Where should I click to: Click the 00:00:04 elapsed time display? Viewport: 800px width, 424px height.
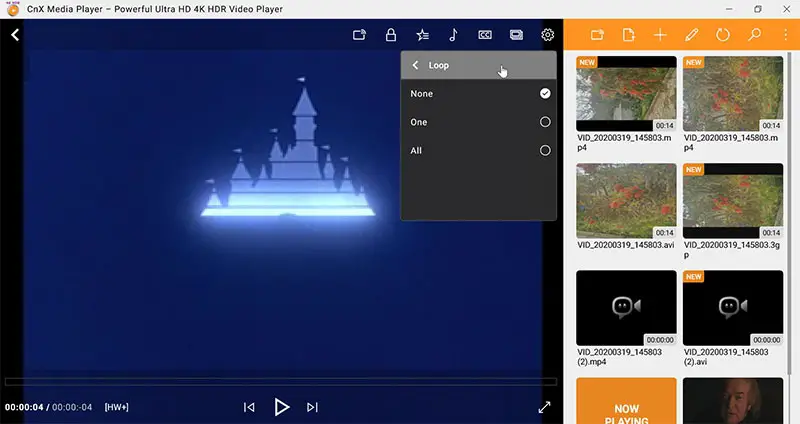pos(24,407)
